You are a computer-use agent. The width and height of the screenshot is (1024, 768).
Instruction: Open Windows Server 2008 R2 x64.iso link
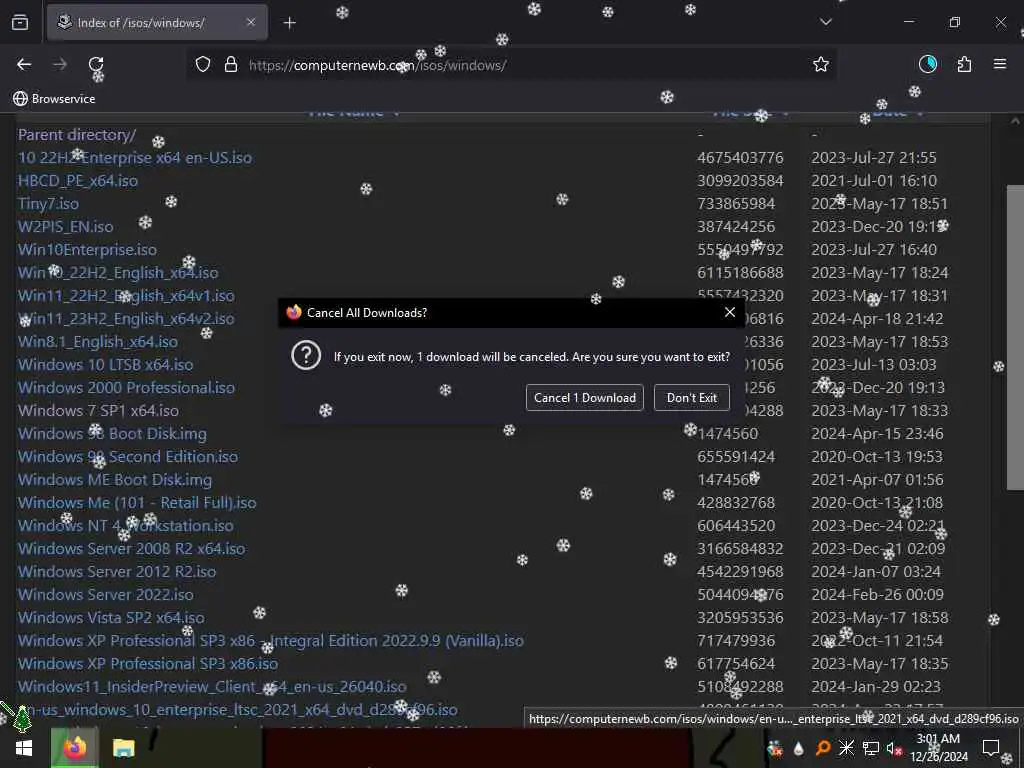(x=131, y=548)
